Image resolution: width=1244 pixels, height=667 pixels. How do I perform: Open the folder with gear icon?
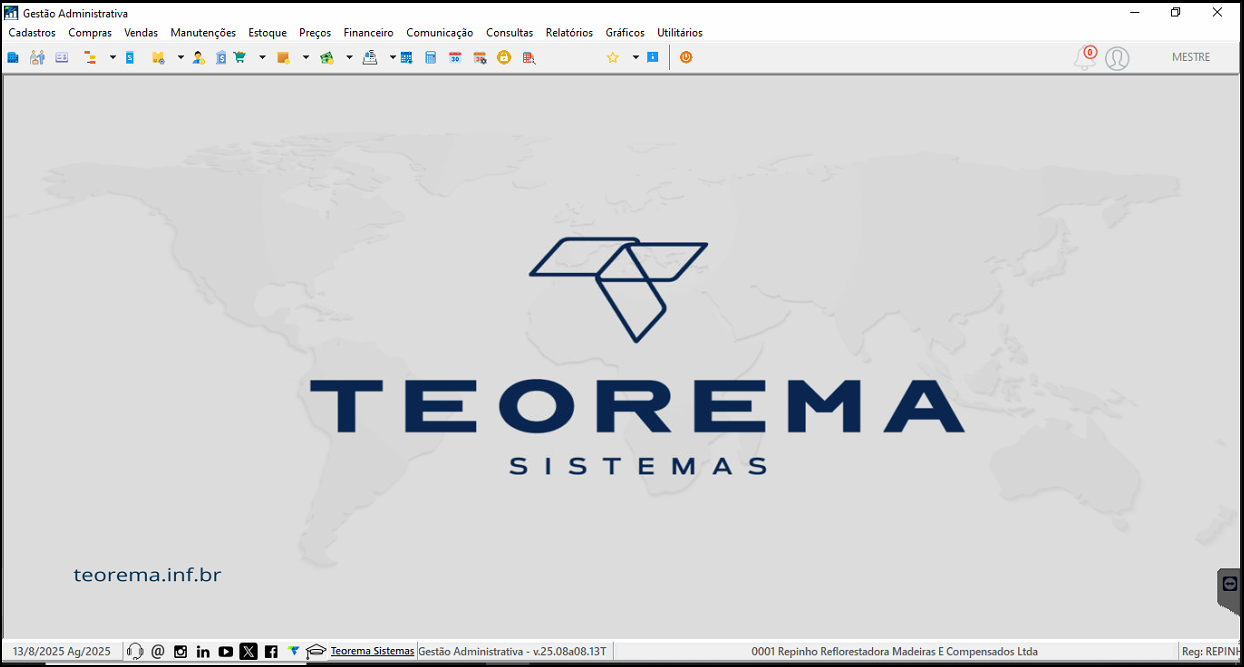[x=158, y=58]
